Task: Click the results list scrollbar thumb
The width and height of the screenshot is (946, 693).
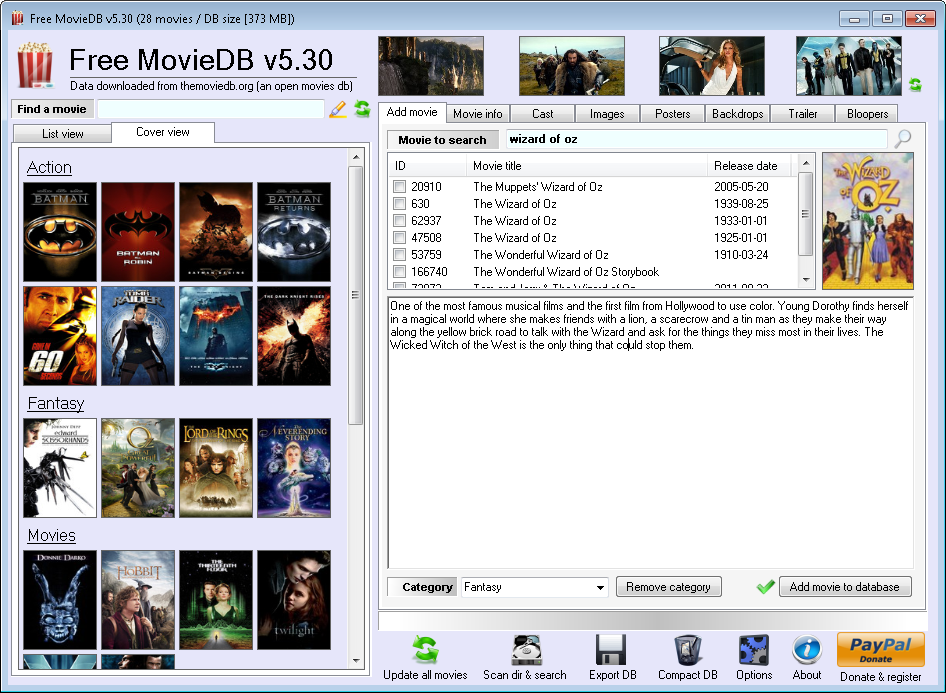Action: click(806, 214)
